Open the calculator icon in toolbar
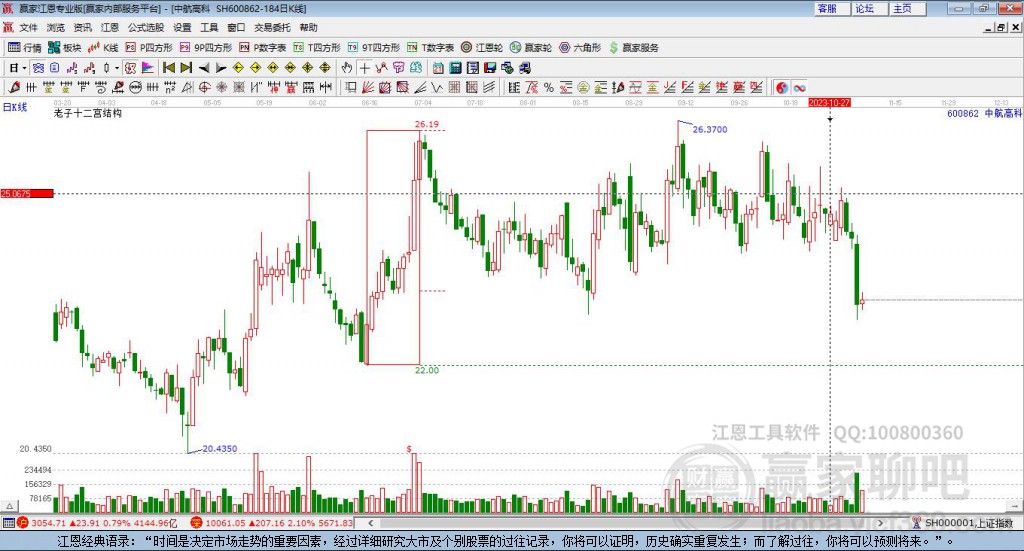This screenshot has width=1024, height=551. click(455, 68)
